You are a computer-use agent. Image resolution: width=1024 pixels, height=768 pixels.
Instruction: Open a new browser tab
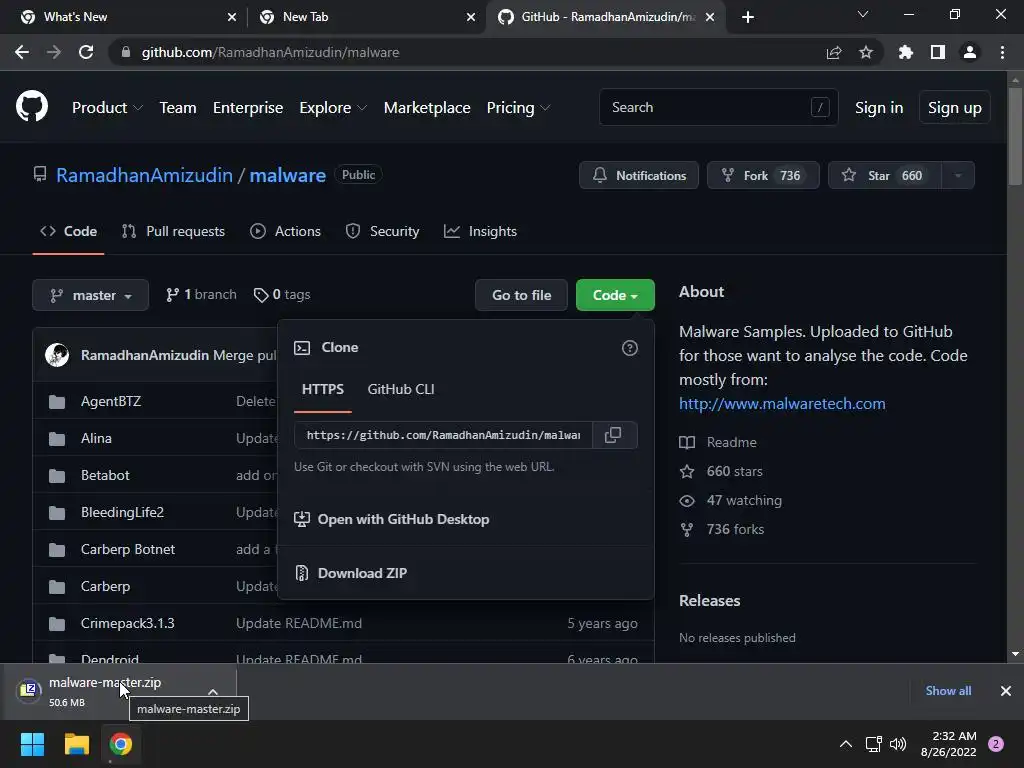[x=748, y=17]
